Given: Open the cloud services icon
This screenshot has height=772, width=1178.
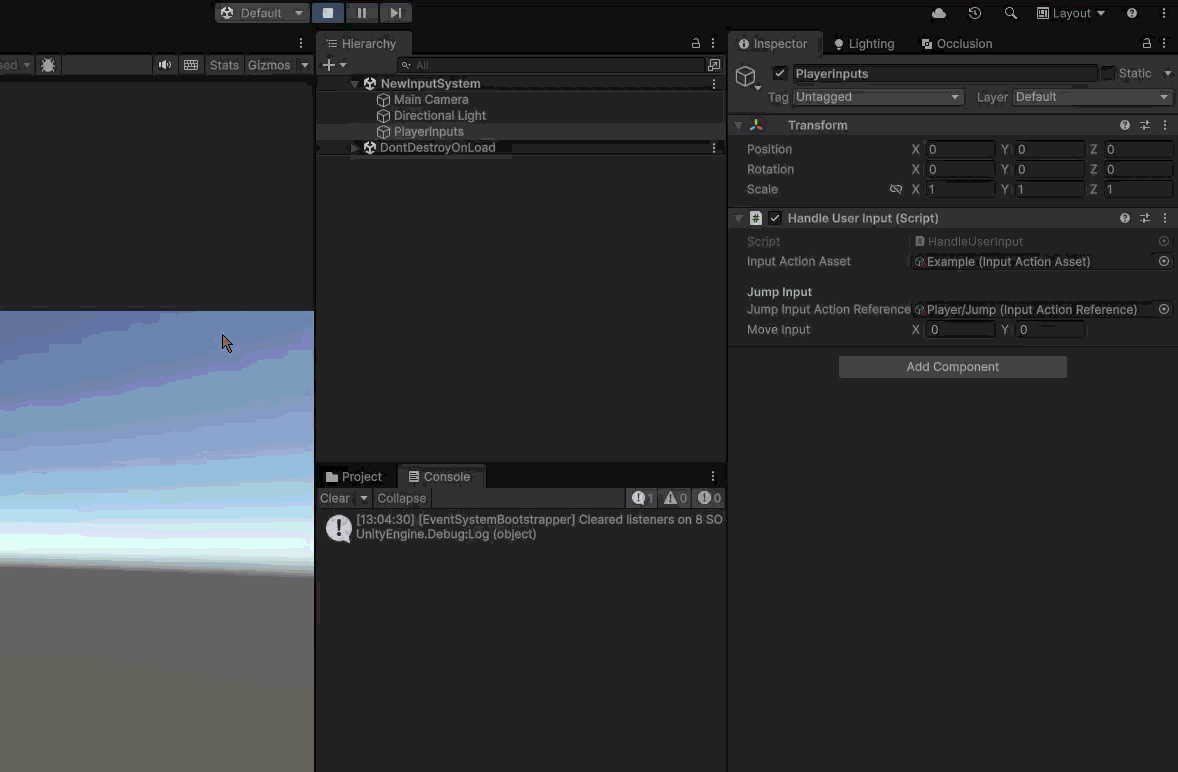Looking at the screenshot, I should [x=938, y=13].
